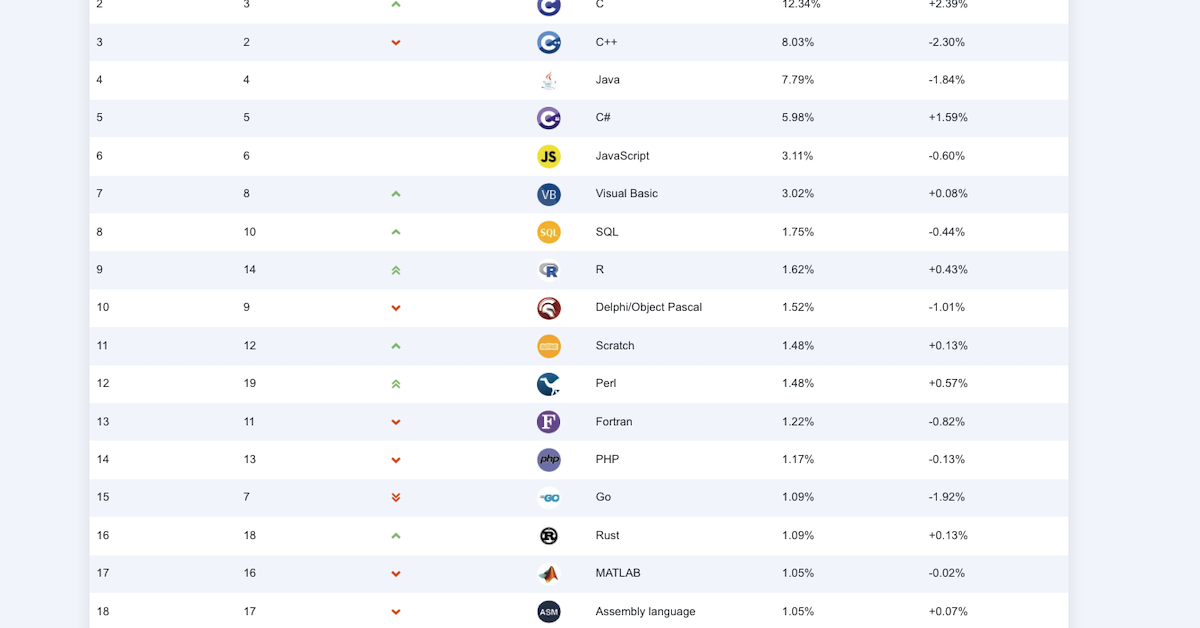This screenshot has width=1200, height=628.
Task: Click the PHP logo icon
Action: click(548, 460)
